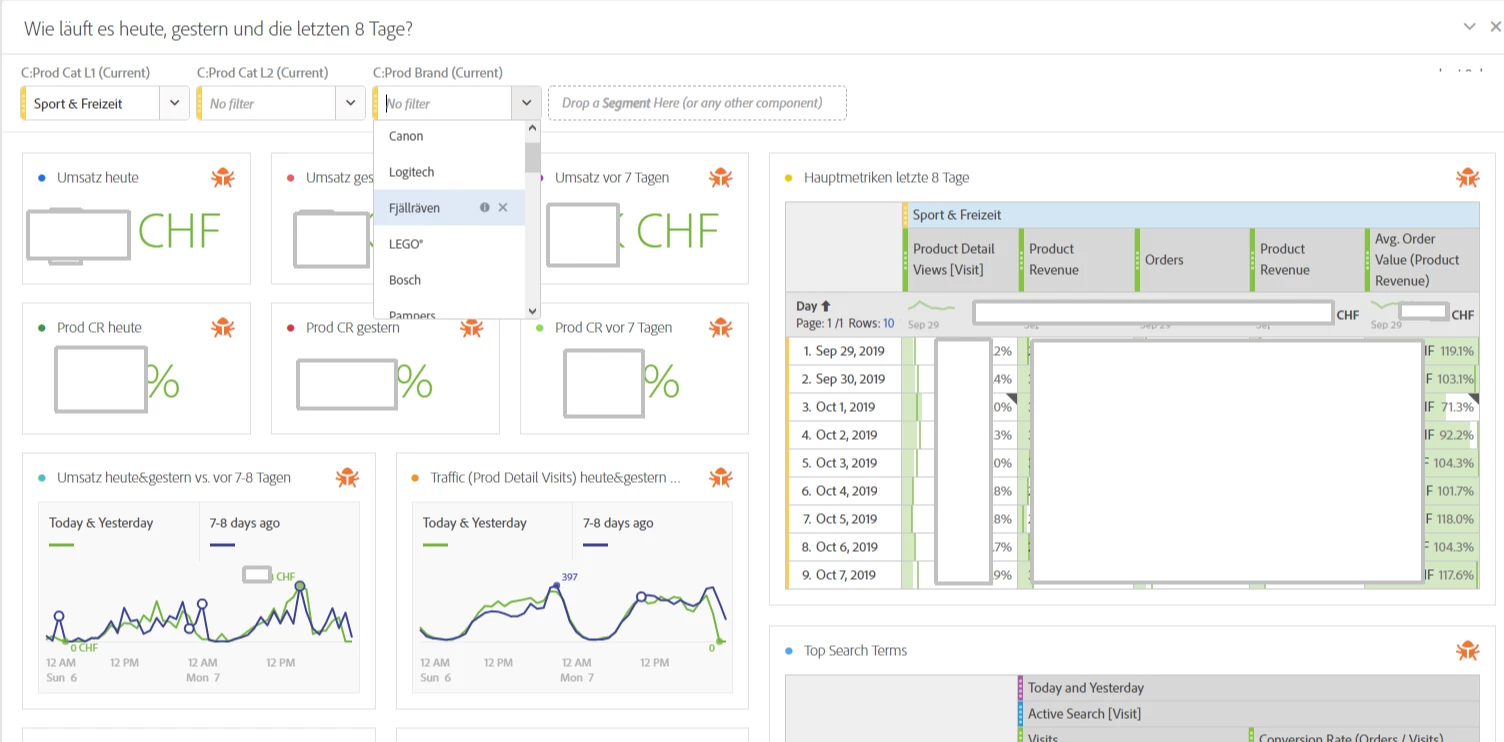Open the Prod Cat L2 dropdown arrow
This screenshot has height=742, width=1504.
[350, 103]
